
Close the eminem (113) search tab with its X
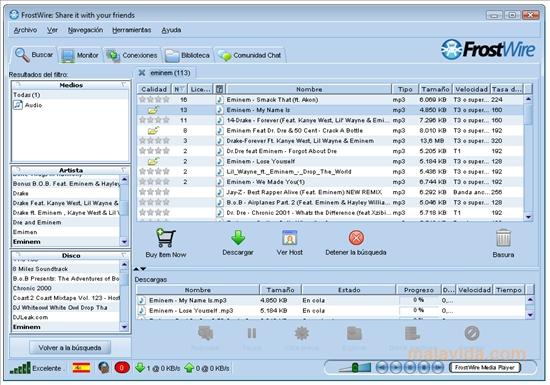click(142, 73)
